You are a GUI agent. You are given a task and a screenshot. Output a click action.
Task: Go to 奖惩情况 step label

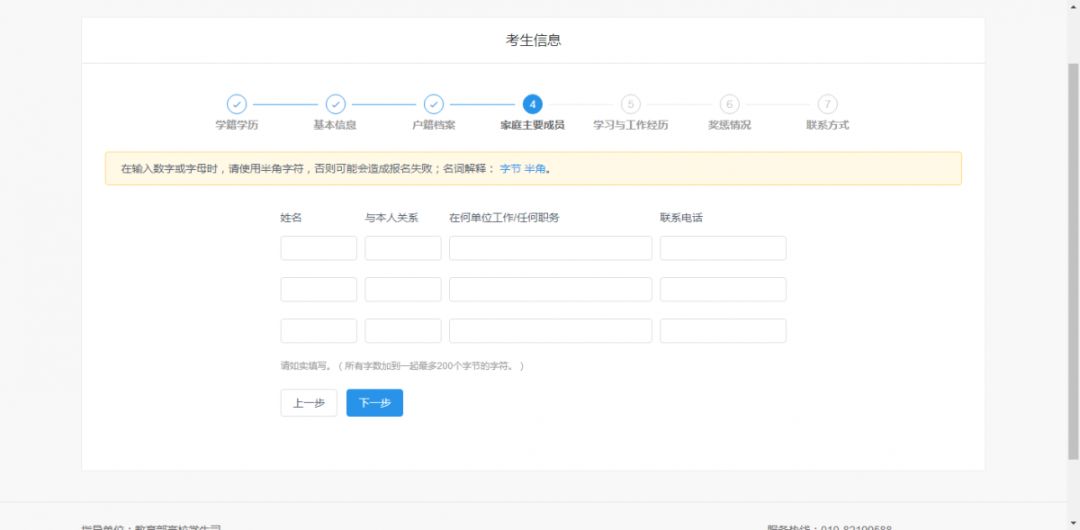[729, 125]
